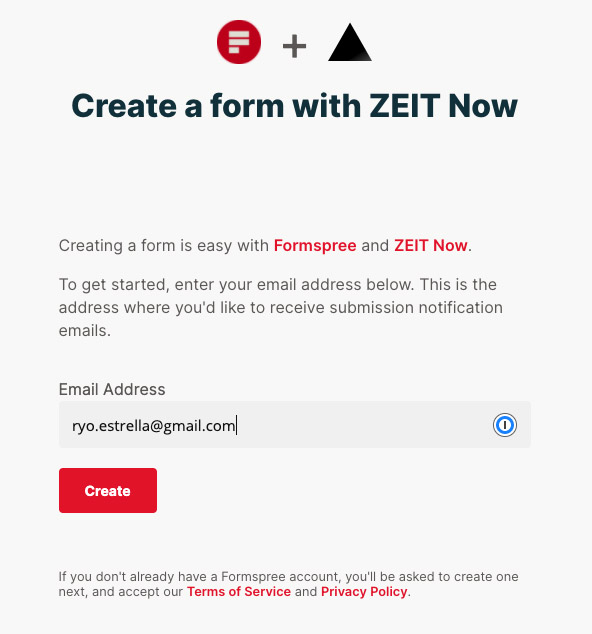Focus the Email Address input field
The width and height of the screenshot is (592, 634).
point(295,425)
